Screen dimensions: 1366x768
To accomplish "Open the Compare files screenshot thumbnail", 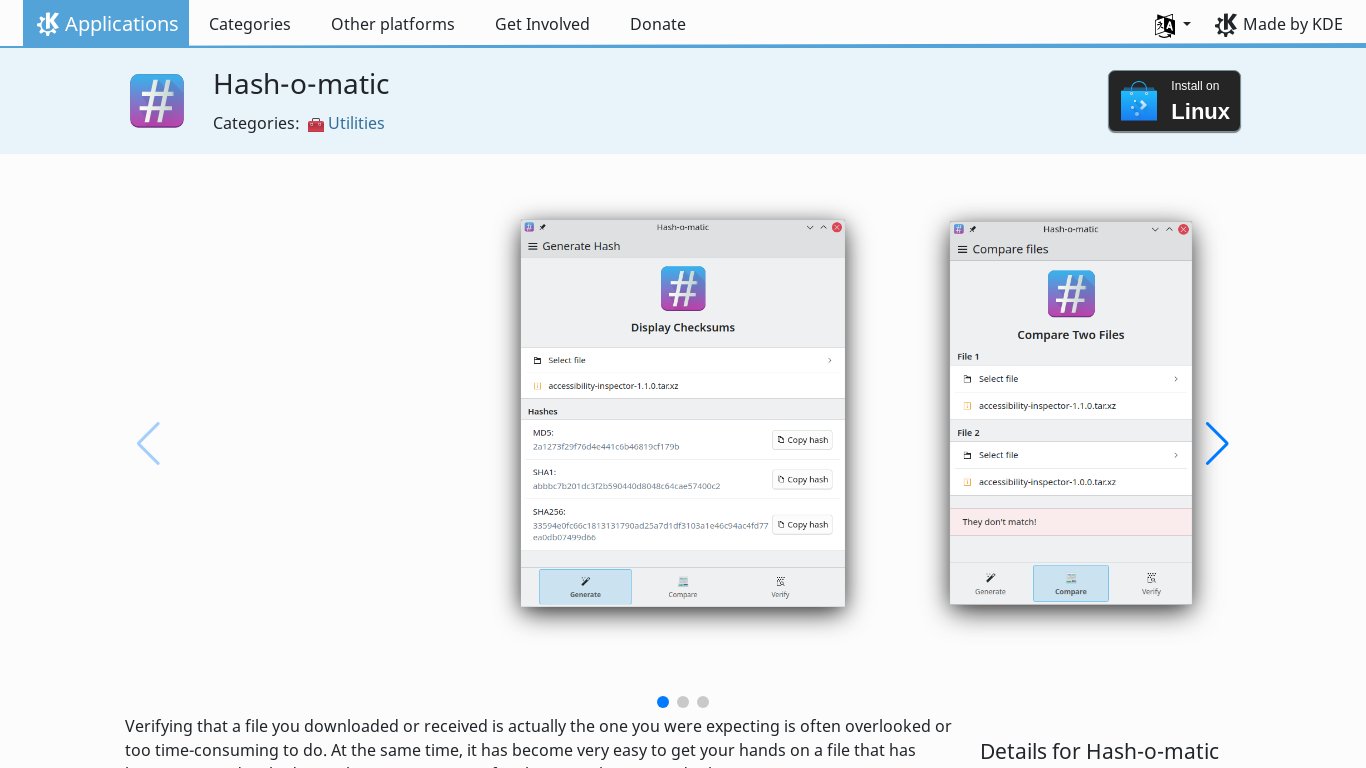I will 1071,412.
